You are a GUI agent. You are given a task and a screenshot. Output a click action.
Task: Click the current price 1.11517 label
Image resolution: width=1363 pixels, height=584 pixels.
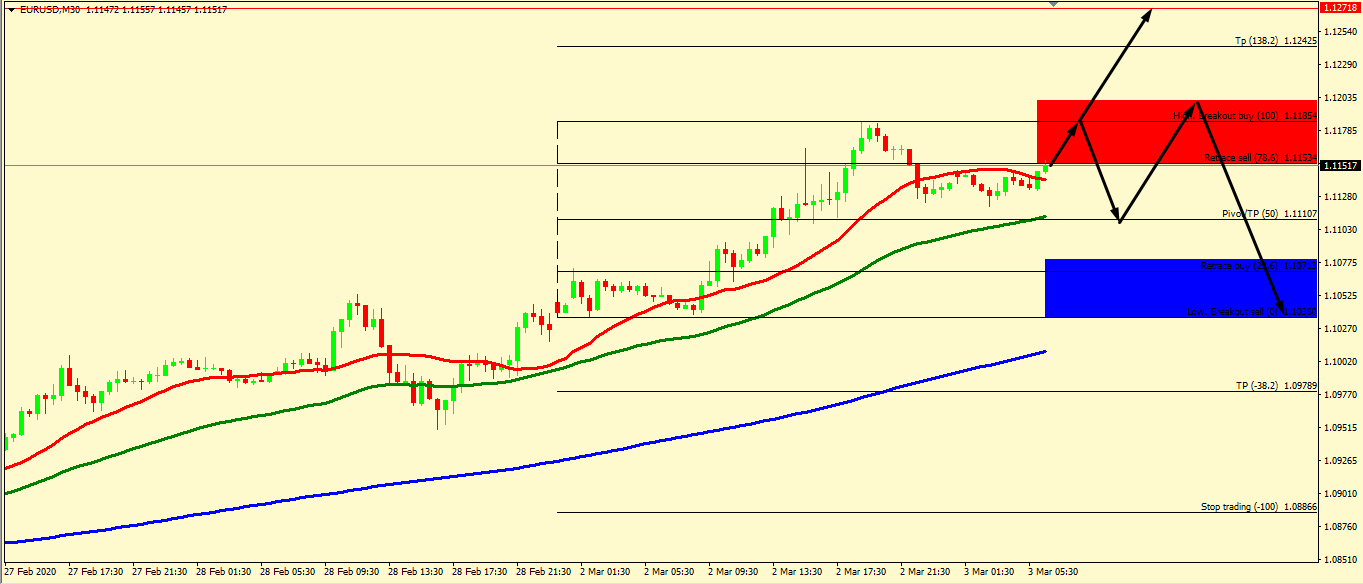(1340, 166)
